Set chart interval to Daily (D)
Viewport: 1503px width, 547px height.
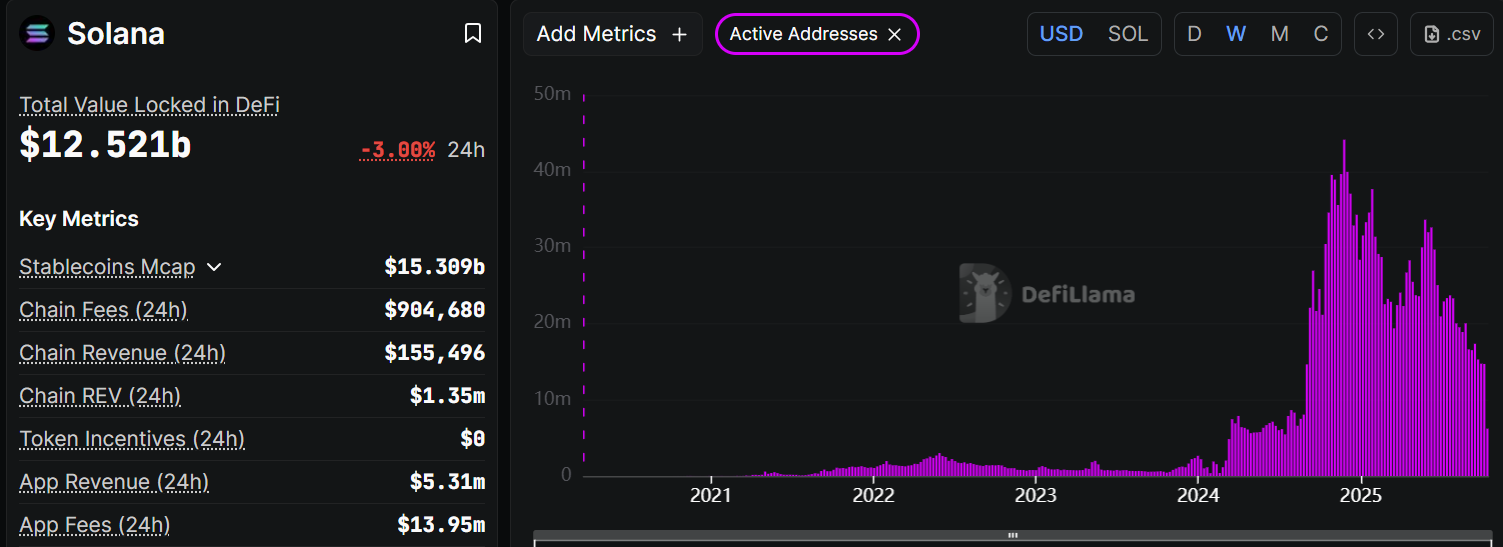tap(1194, 34)
